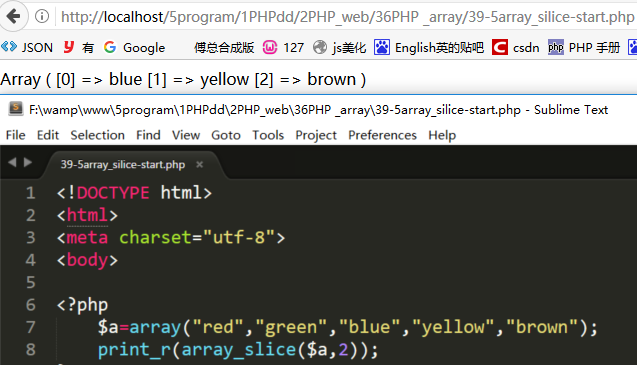
Task: Click the Baidu paw icon bookmark
Action: [x=382, y=47]
